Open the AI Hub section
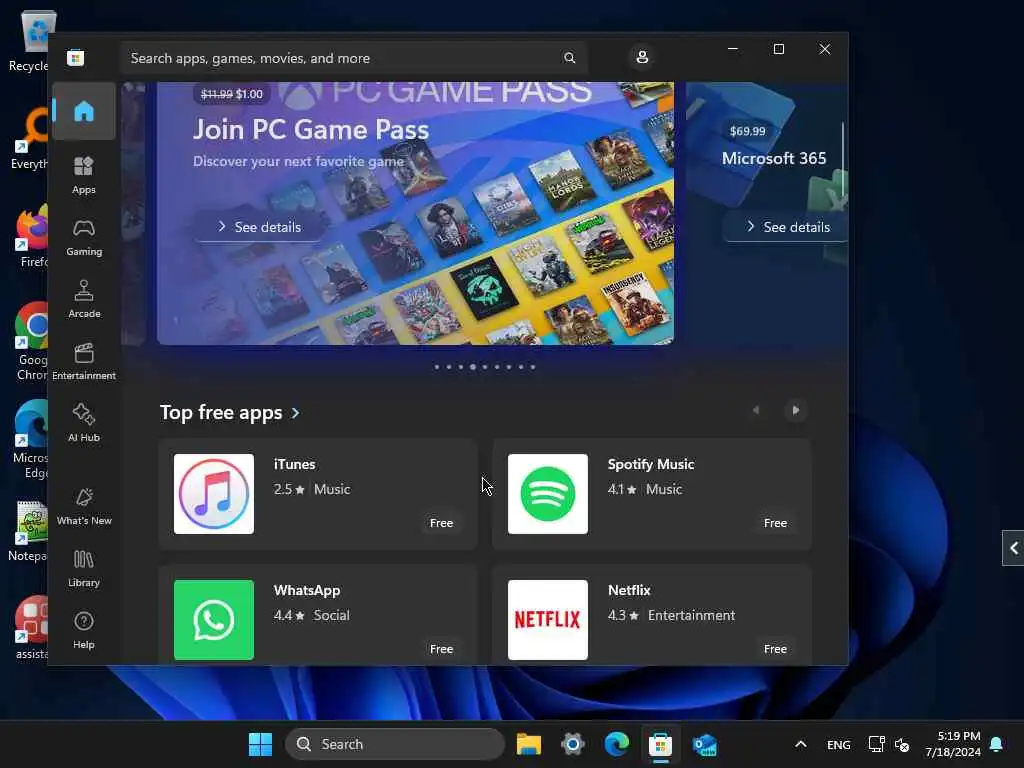 pyautogui.click(x=84, y=423)
